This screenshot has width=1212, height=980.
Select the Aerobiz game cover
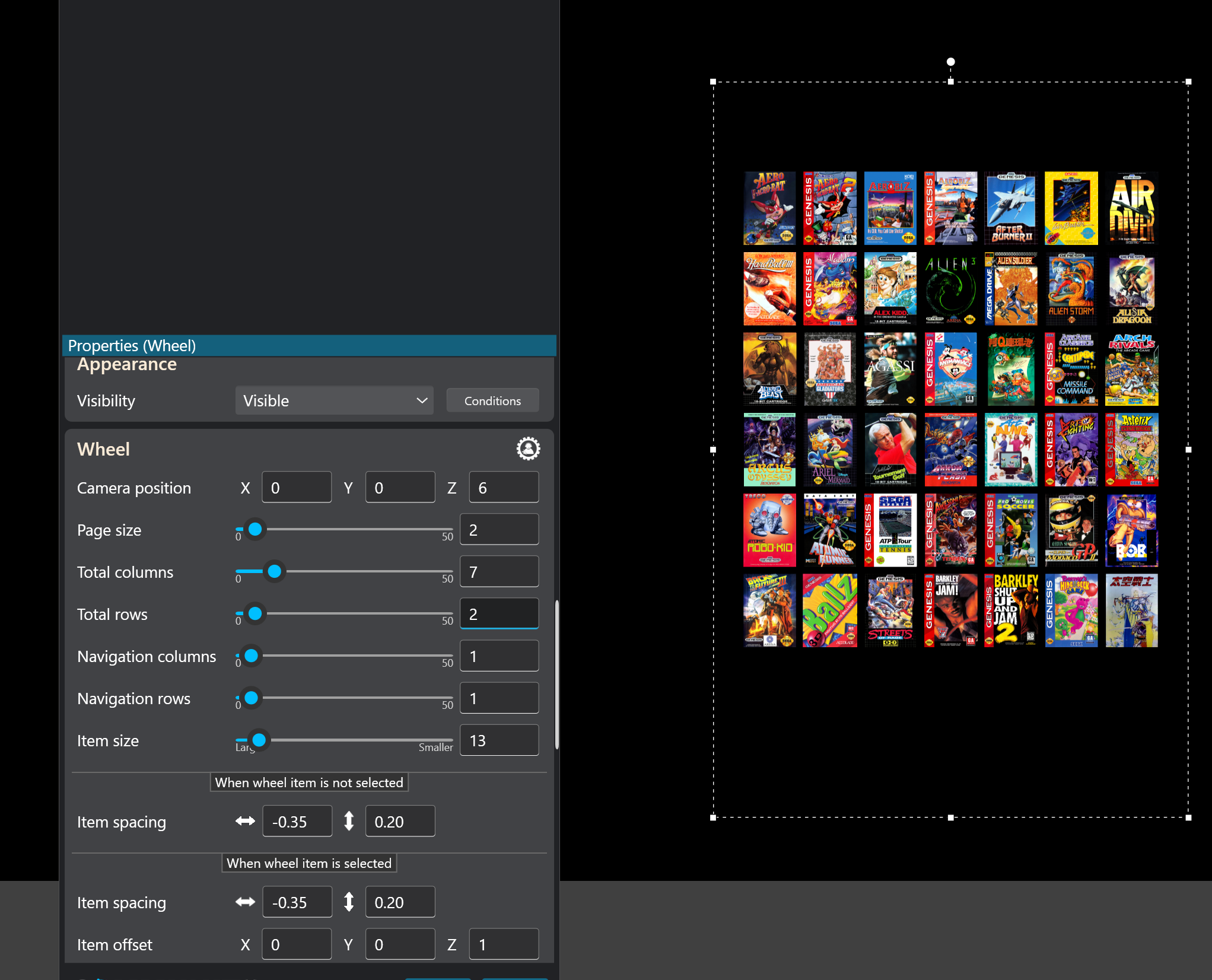[890, 208]
